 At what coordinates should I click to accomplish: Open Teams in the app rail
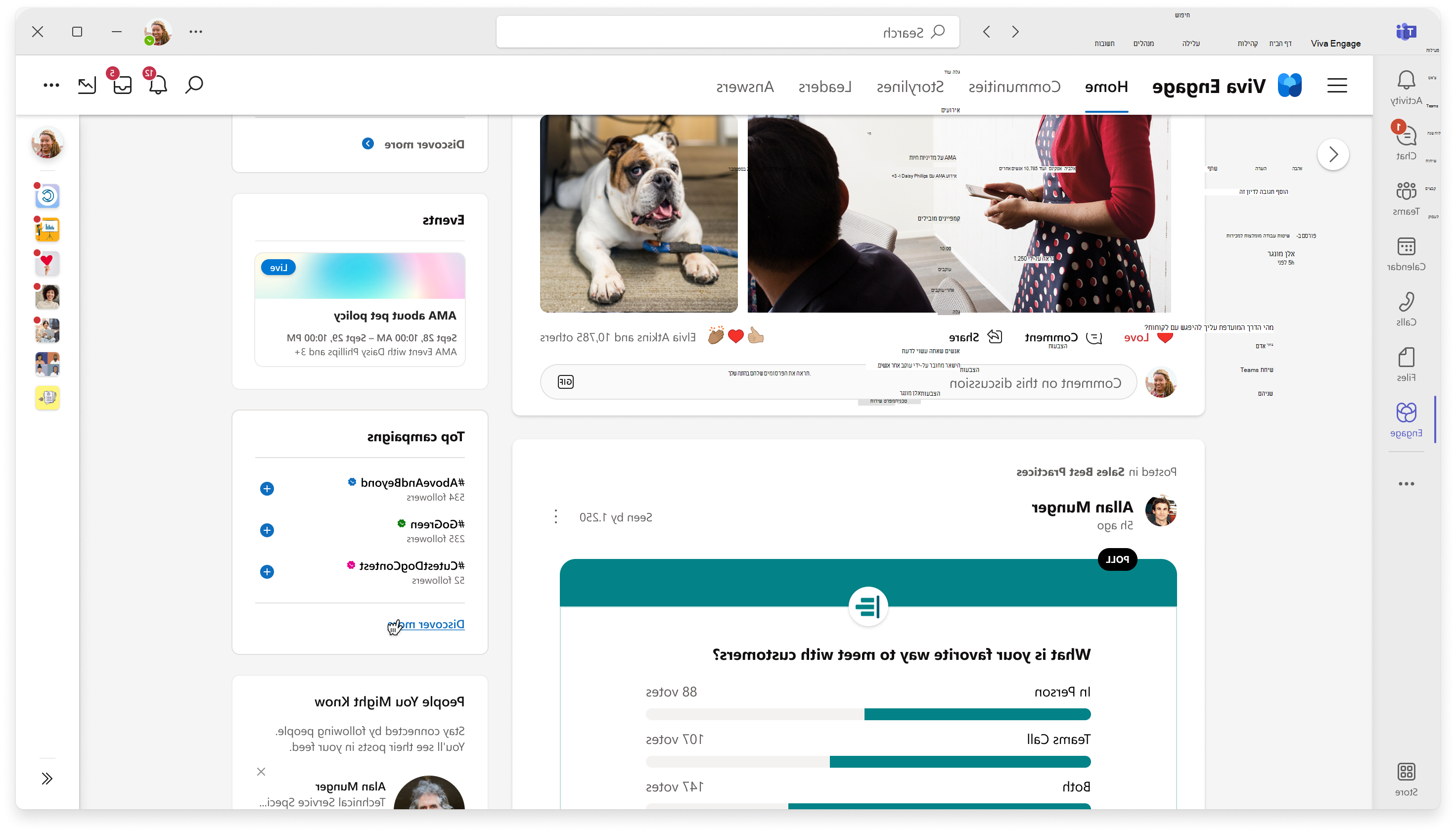coord(1406,198)
